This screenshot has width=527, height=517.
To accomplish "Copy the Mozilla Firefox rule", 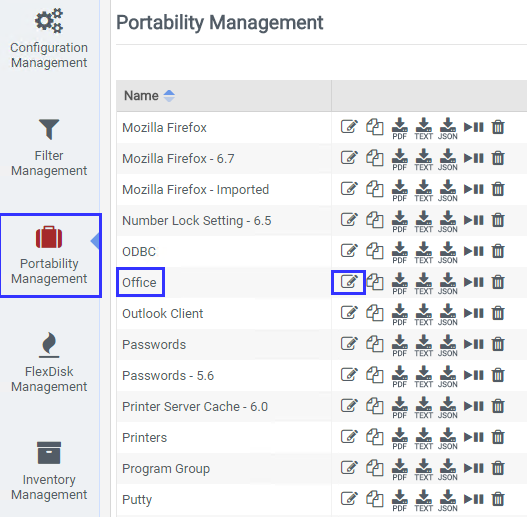I will [x=374, y=127].
